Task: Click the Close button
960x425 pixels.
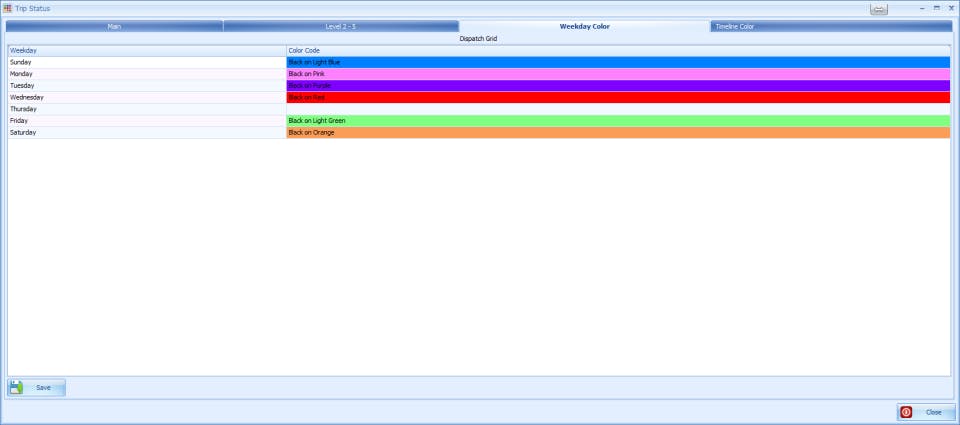Action: pos(926,412)
